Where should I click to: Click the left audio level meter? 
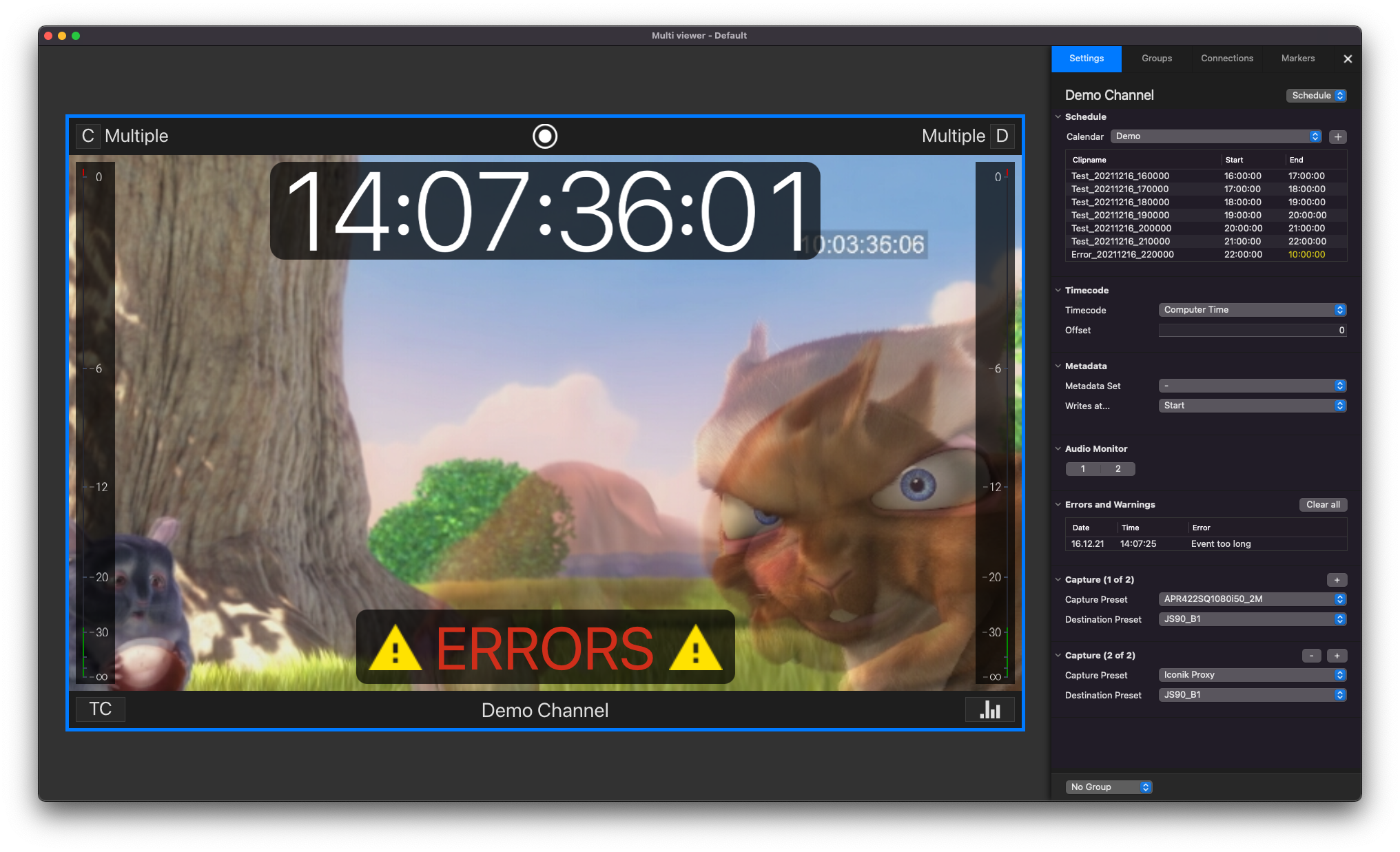click(x=96, y=422)
